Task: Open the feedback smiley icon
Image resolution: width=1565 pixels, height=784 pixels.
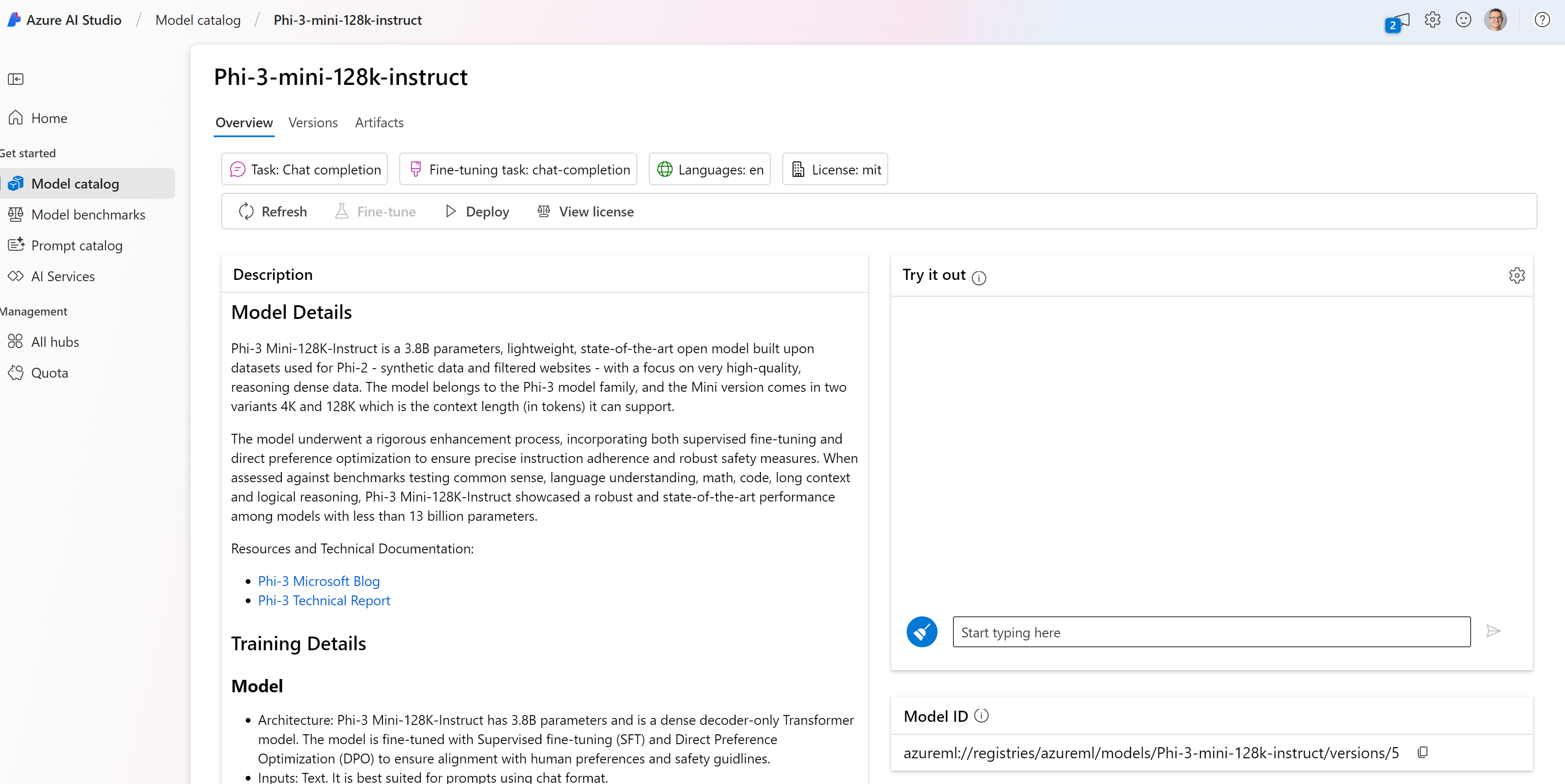Action: tap(1463, 19)
